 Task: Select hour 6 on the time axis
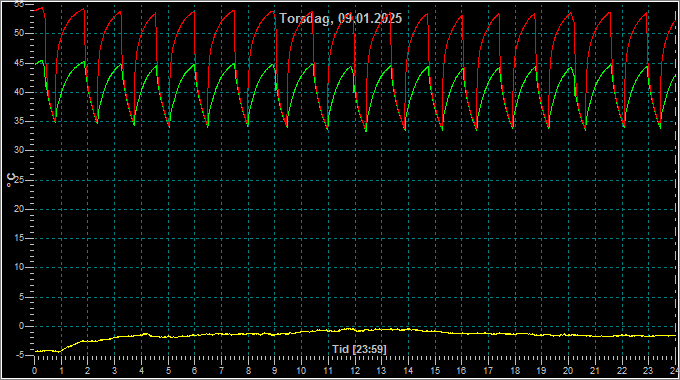point(194,371)
